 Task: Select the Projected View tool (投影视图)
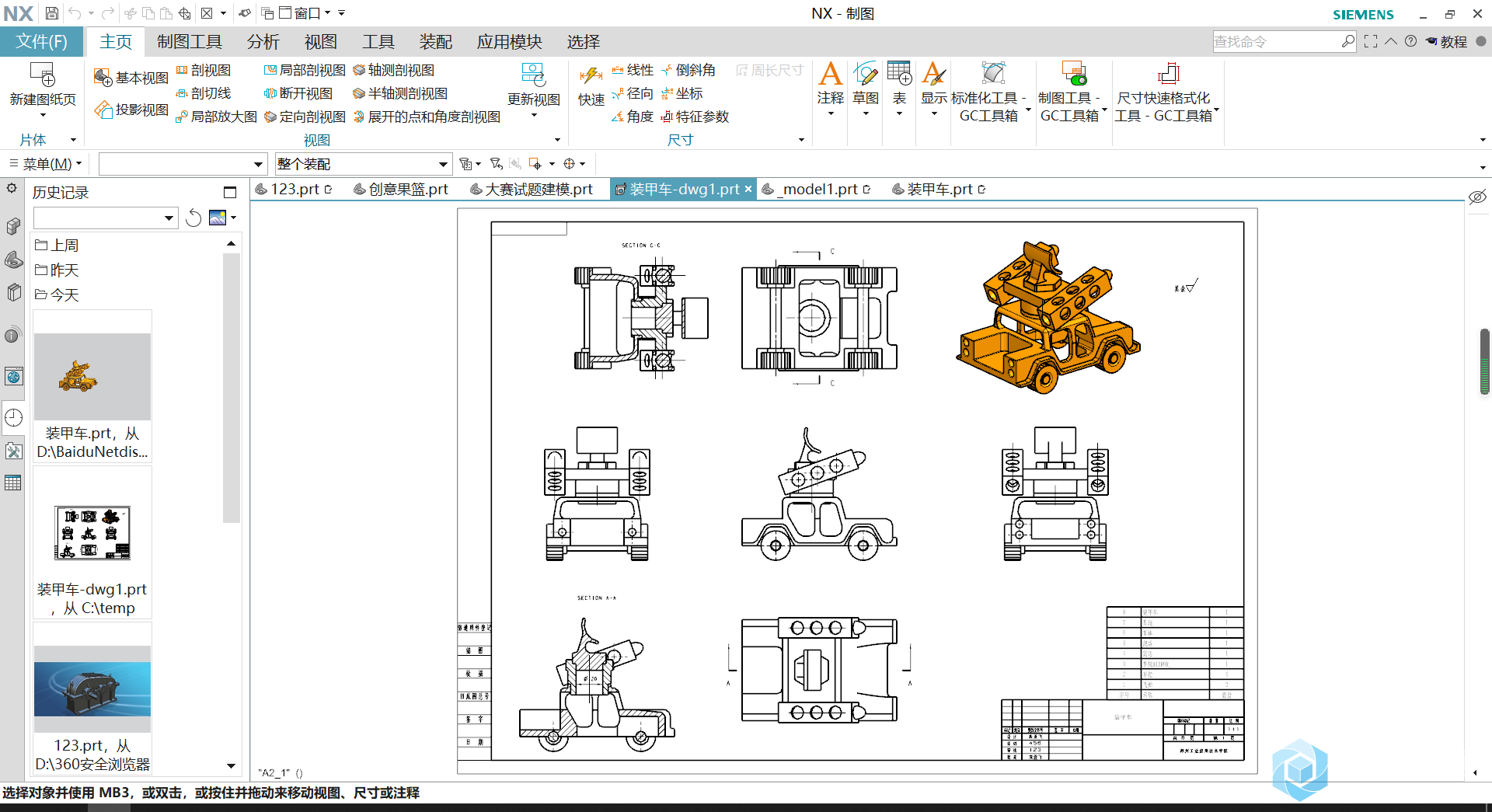131,110
